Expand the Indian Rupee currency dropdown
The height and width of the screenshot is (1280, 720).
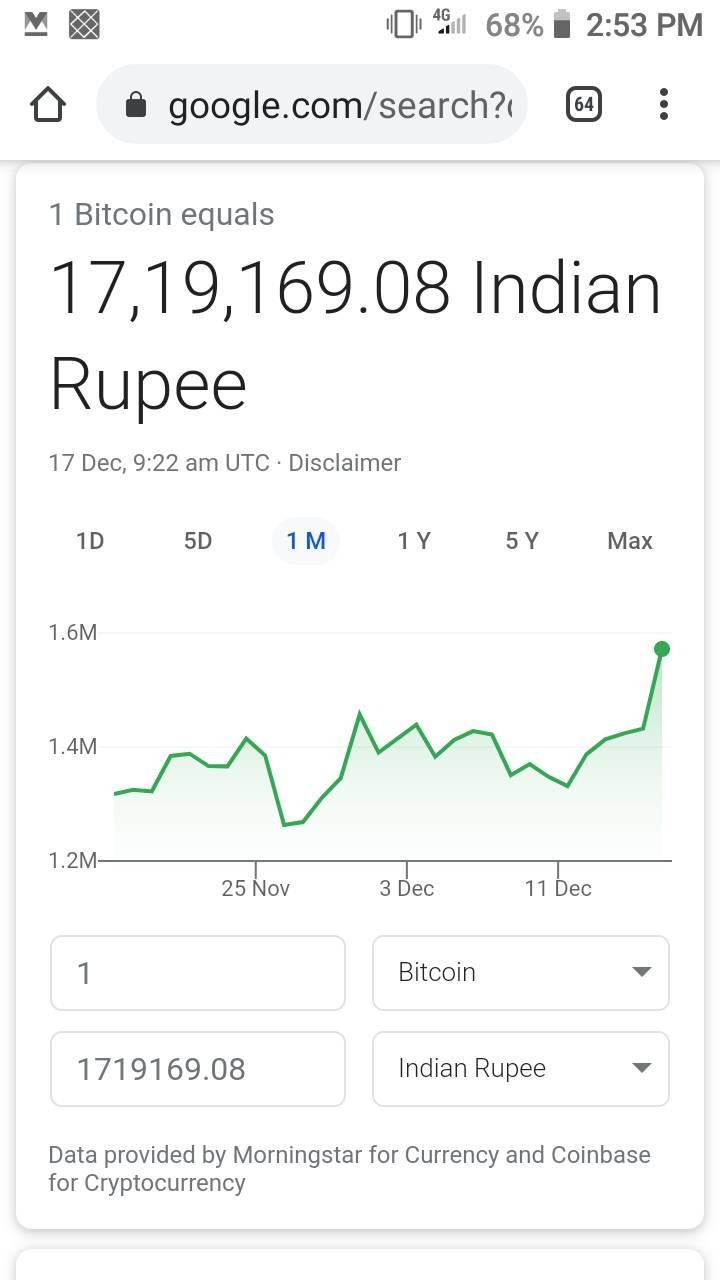(x=521, y=1069)
